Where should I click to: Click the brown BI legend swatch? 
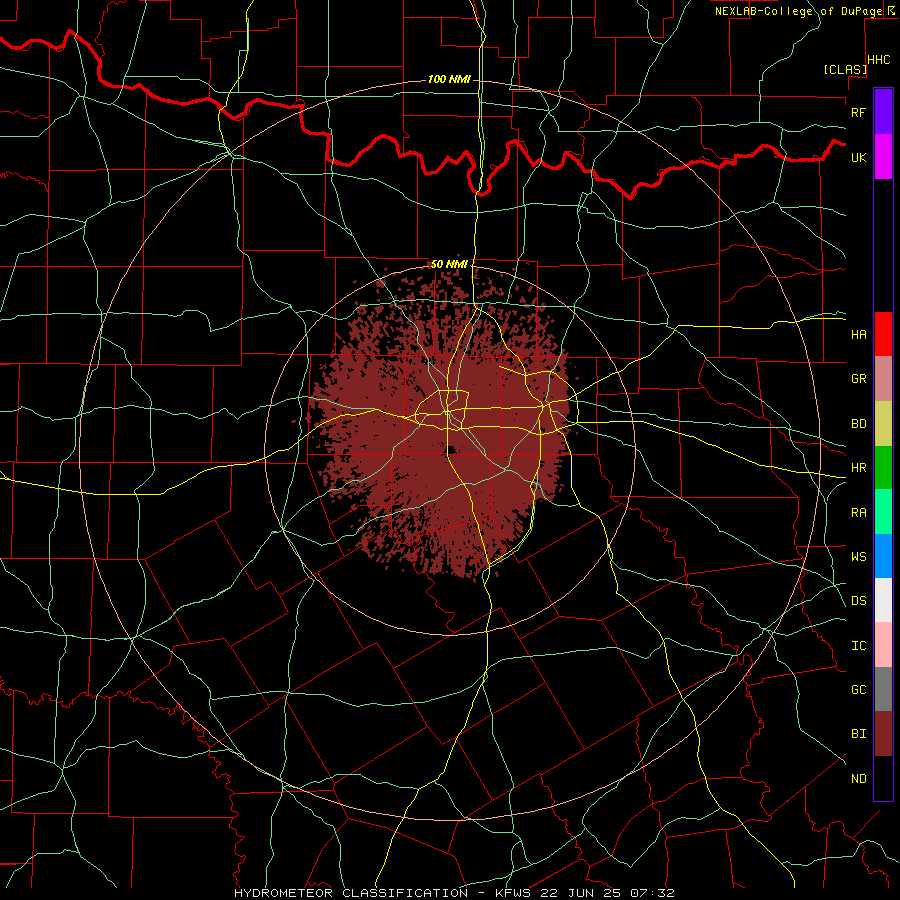coord(883,734)
